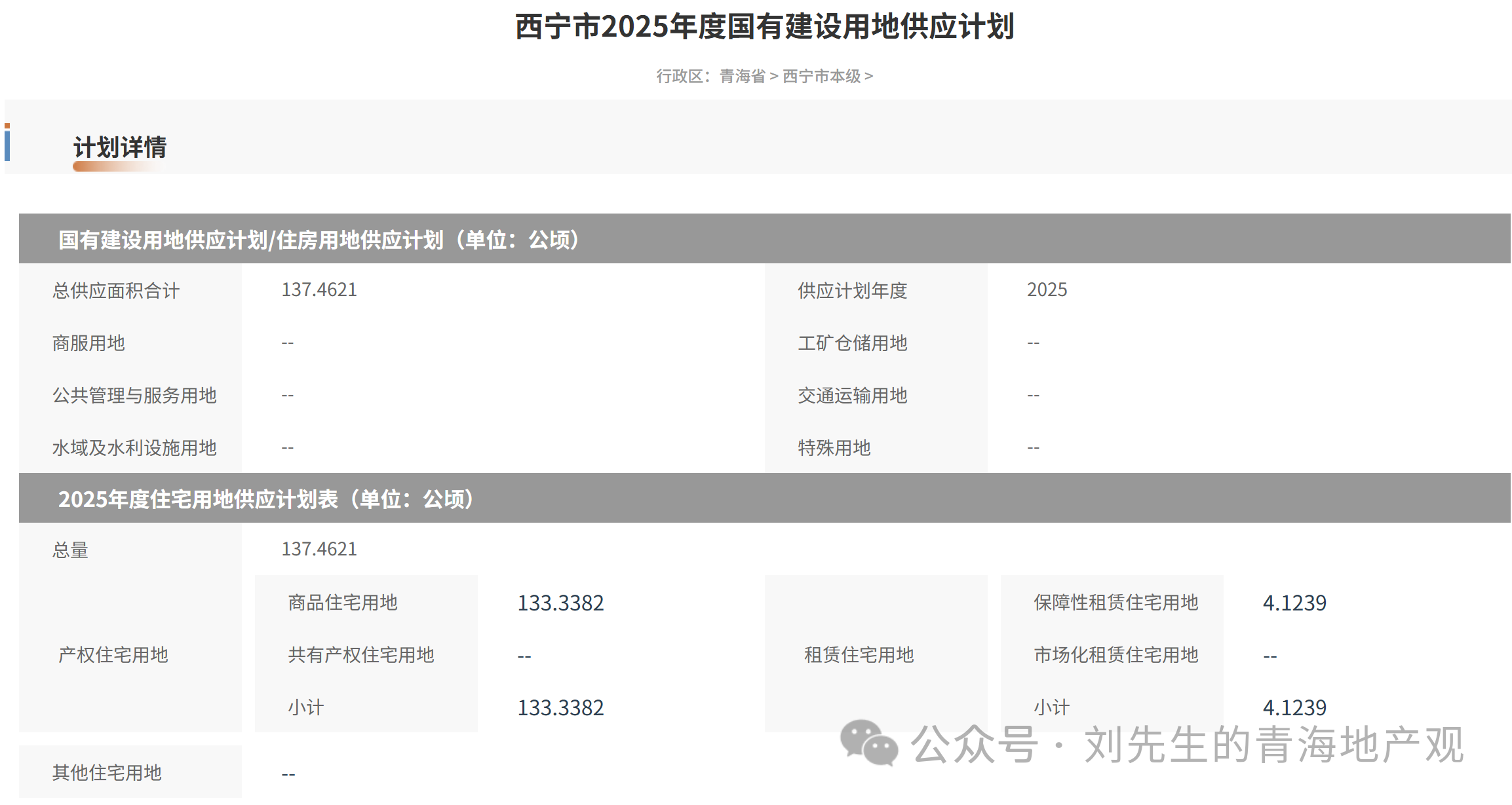Click the 商品住宅用地 value 133.3382

pyautogui.click(x=560, y=603)
